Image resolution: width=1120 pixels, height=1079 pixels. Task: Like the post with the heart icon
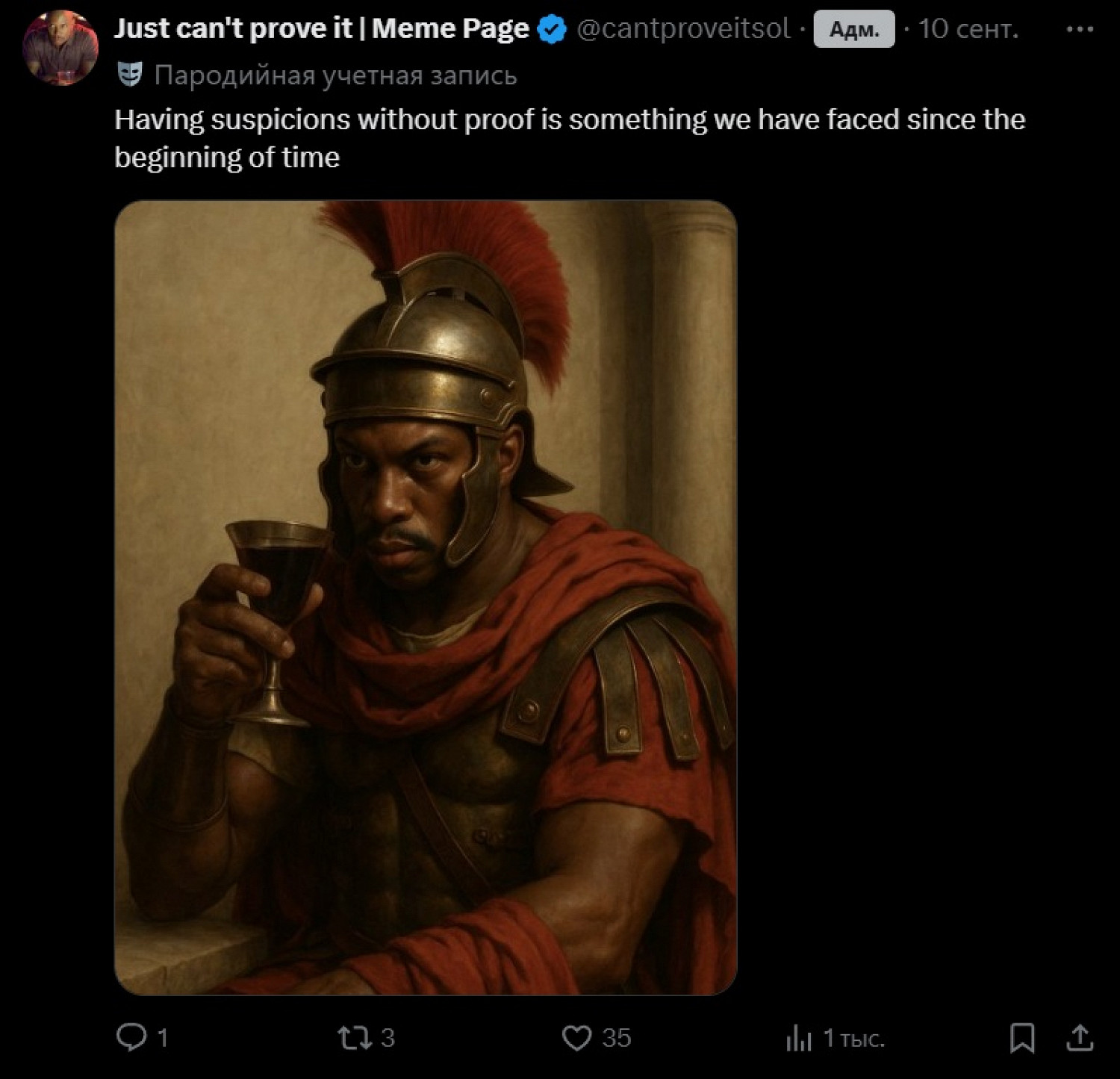pos(576,1038)
